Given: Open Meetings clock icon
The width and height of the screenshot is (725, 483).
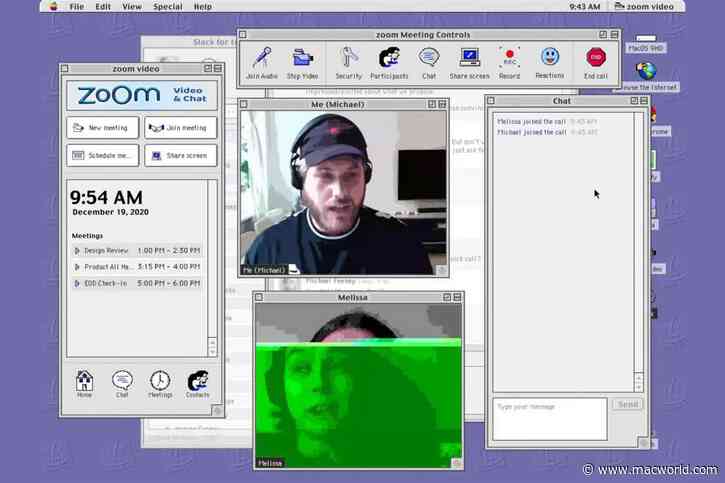Looking at the screenshot, I should (160, 380).
